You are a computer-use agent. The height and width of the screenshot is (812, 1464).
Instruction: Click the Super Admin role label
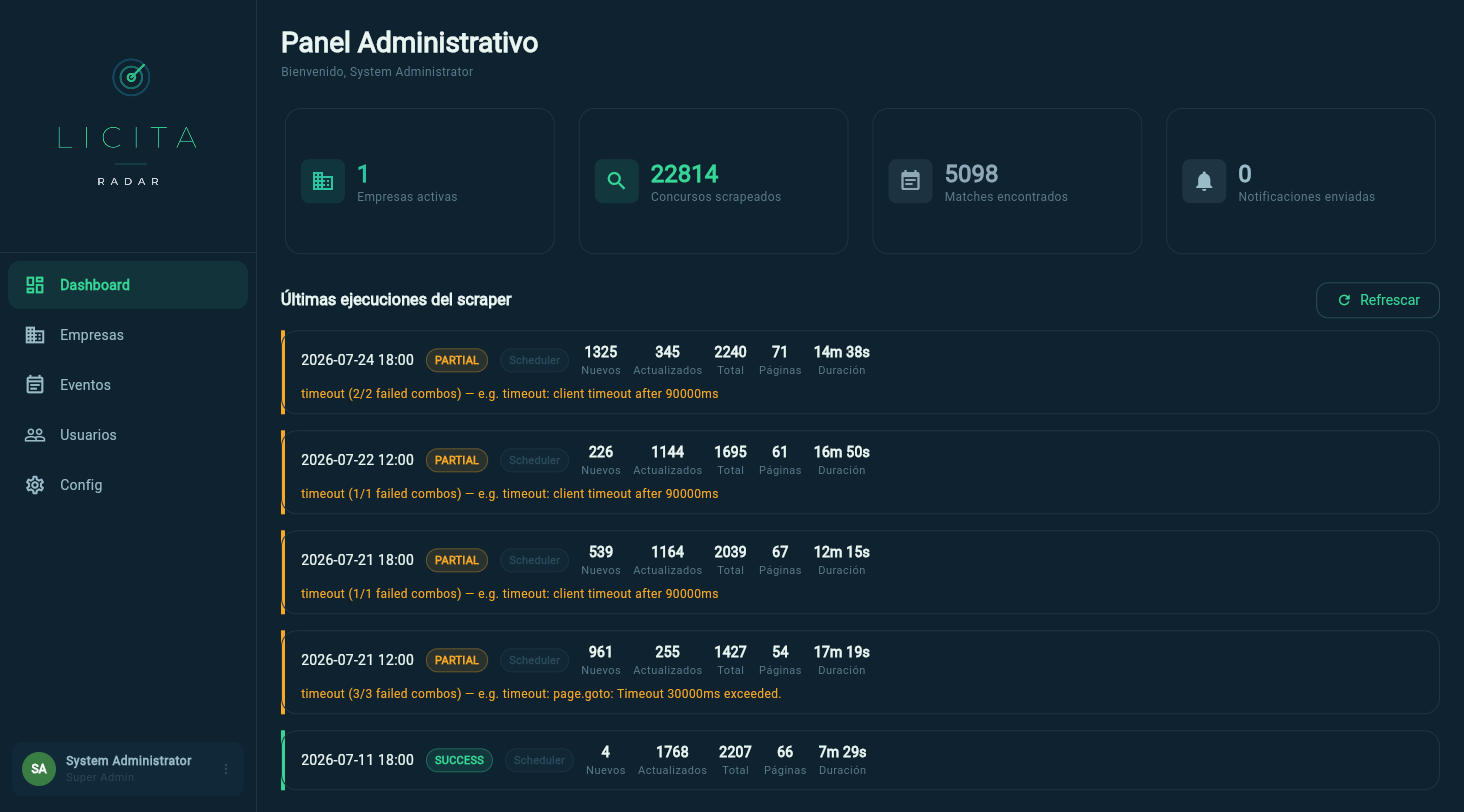(100, 778)
